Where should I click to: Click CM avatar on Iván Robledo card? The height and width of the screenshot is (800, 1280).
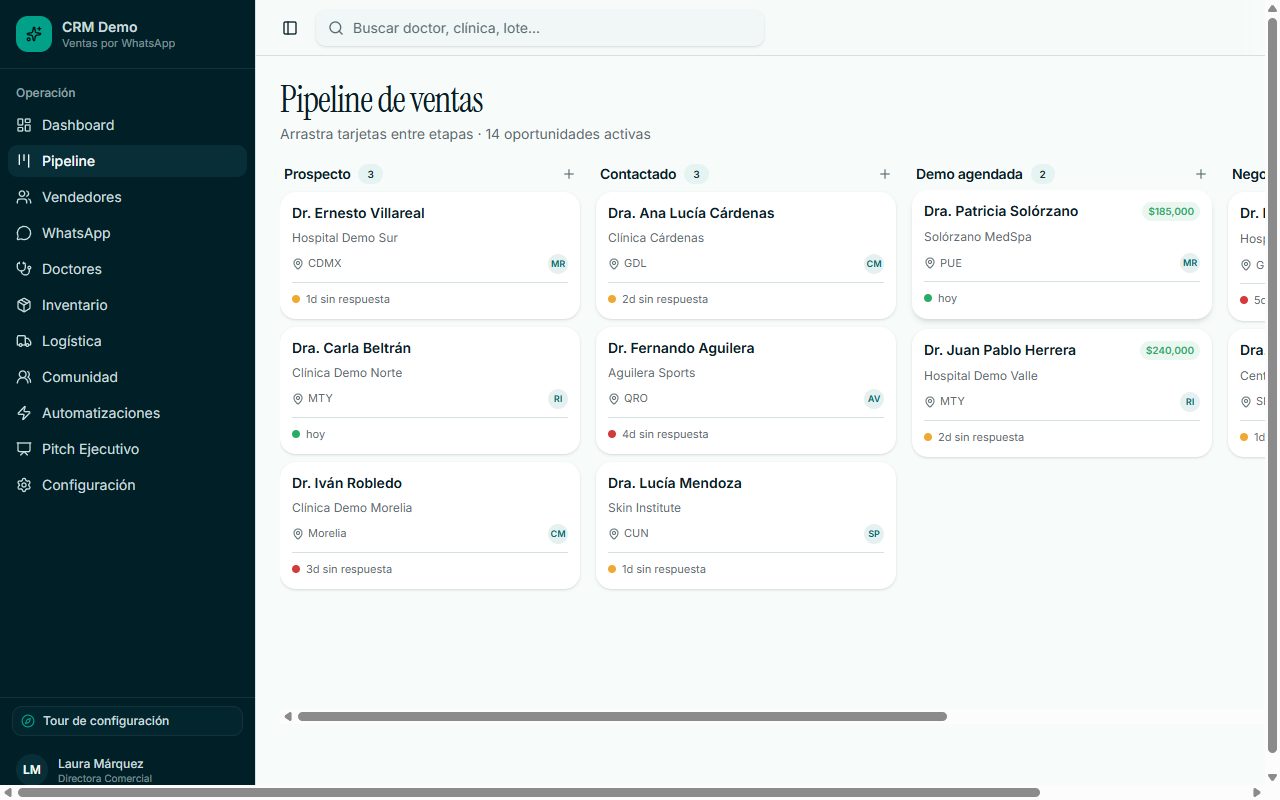pos(558,534)
